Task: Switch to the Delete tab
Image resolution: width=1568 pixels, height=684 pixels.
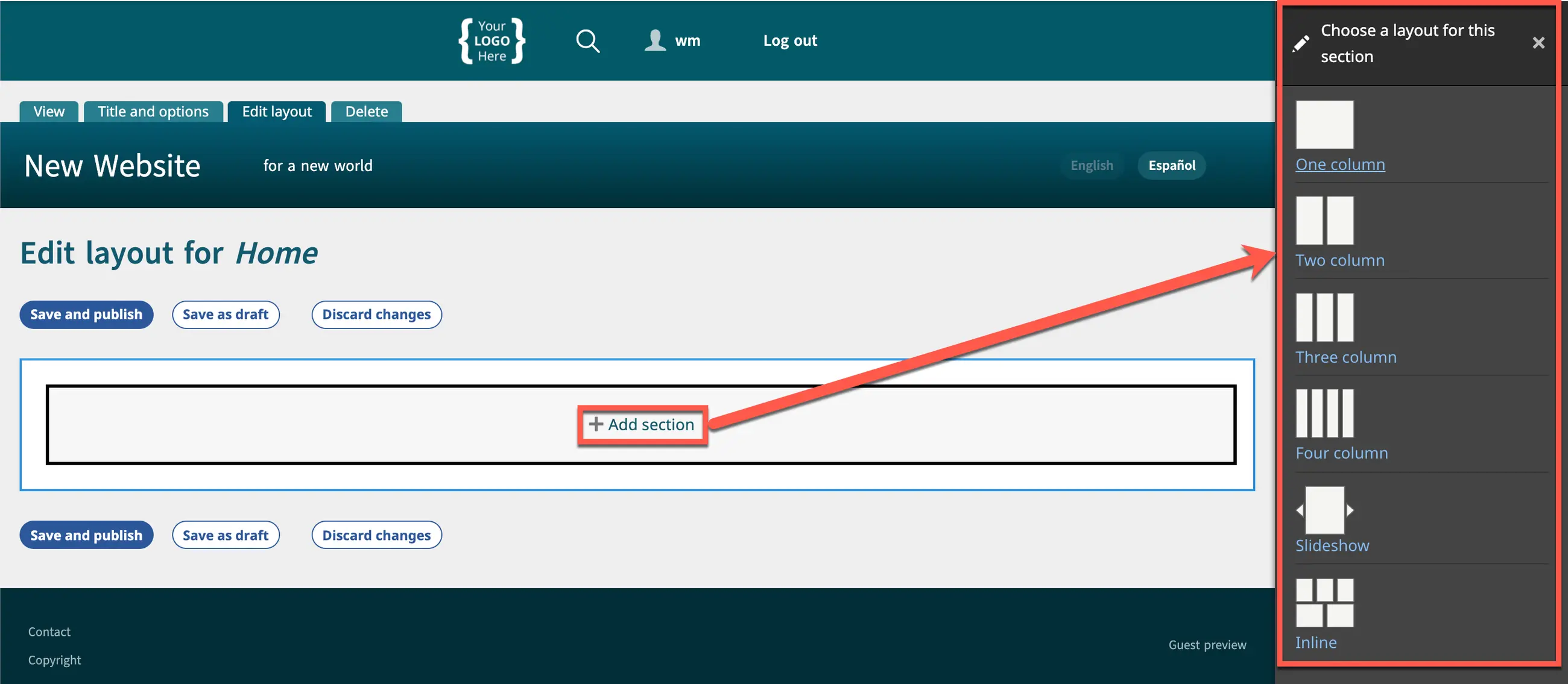Action: pos(366,112)
